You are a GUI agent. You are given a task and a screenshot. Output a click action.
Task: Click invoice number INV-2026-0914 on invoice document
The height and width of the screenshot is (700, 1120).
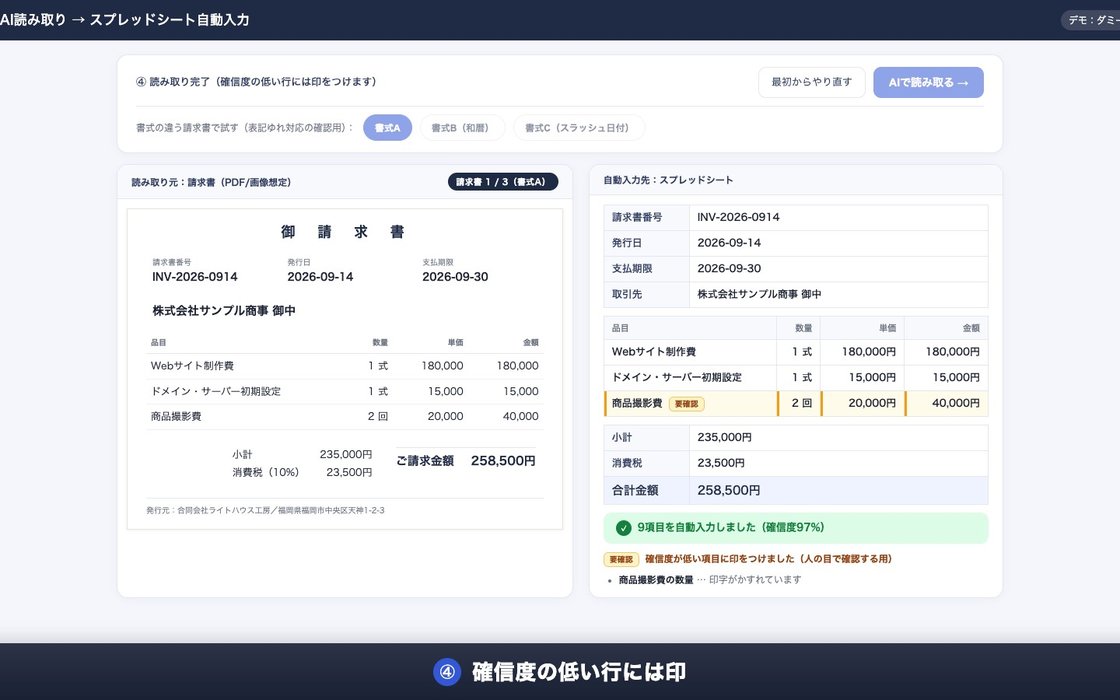[x=194, y=277]
